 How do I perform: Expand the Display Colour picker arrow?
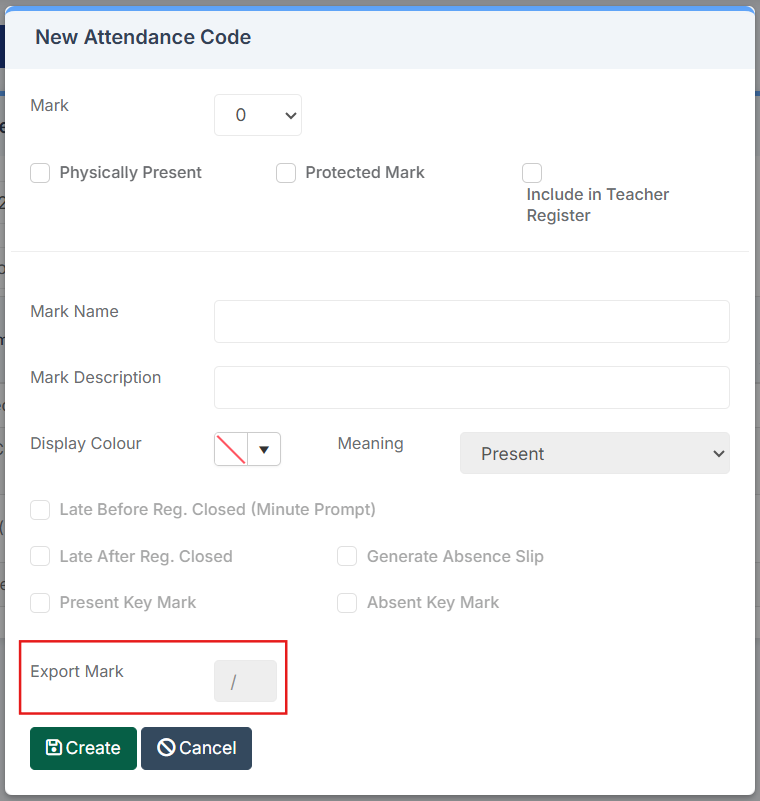coord(265,449)
